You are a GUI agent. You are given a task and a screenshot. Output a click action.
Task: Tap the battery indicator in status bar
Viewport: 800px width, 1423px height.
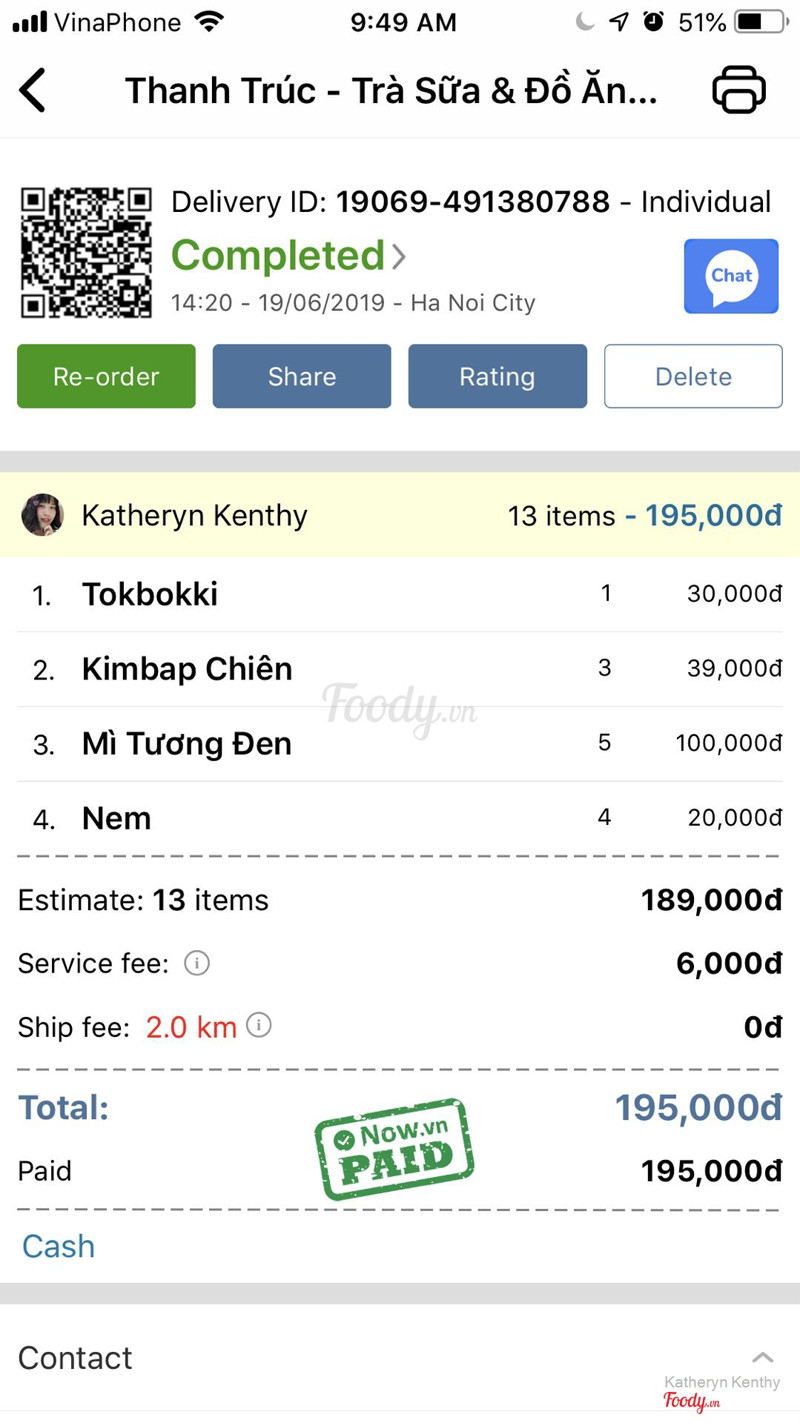point(760,22)
